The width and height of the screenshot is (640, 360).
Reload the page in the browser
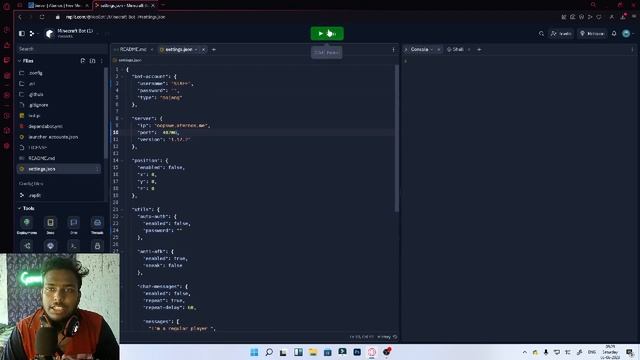click(42, 17)
